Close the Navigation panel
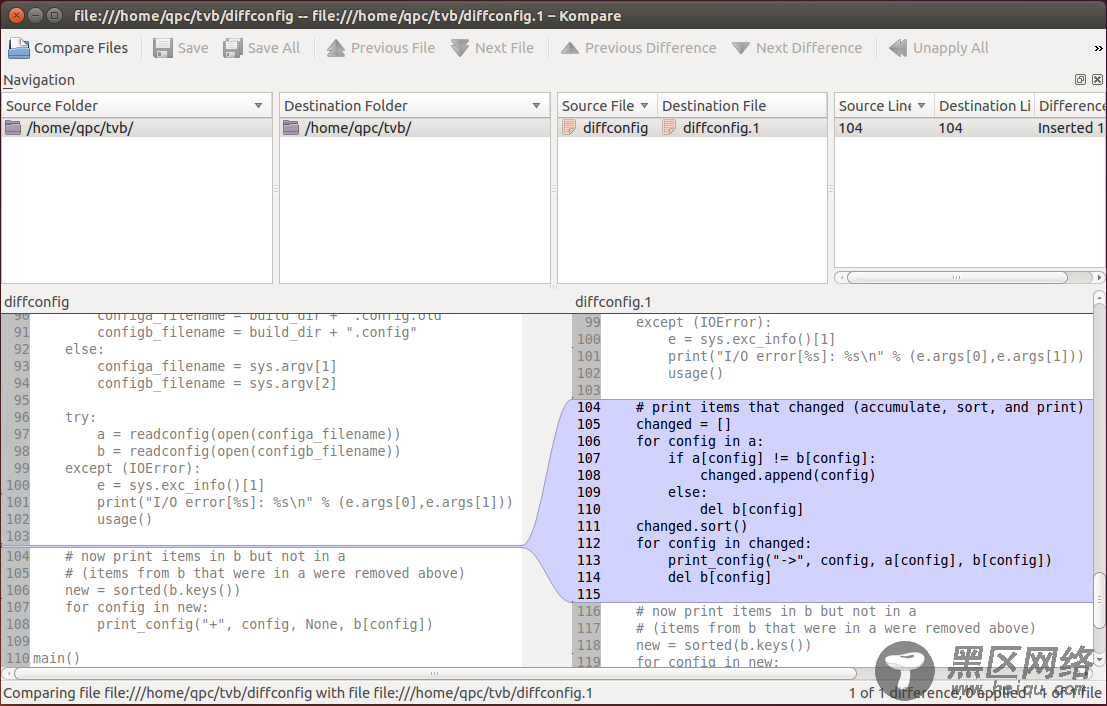 pyautogui.click(x=1097, y=80)
